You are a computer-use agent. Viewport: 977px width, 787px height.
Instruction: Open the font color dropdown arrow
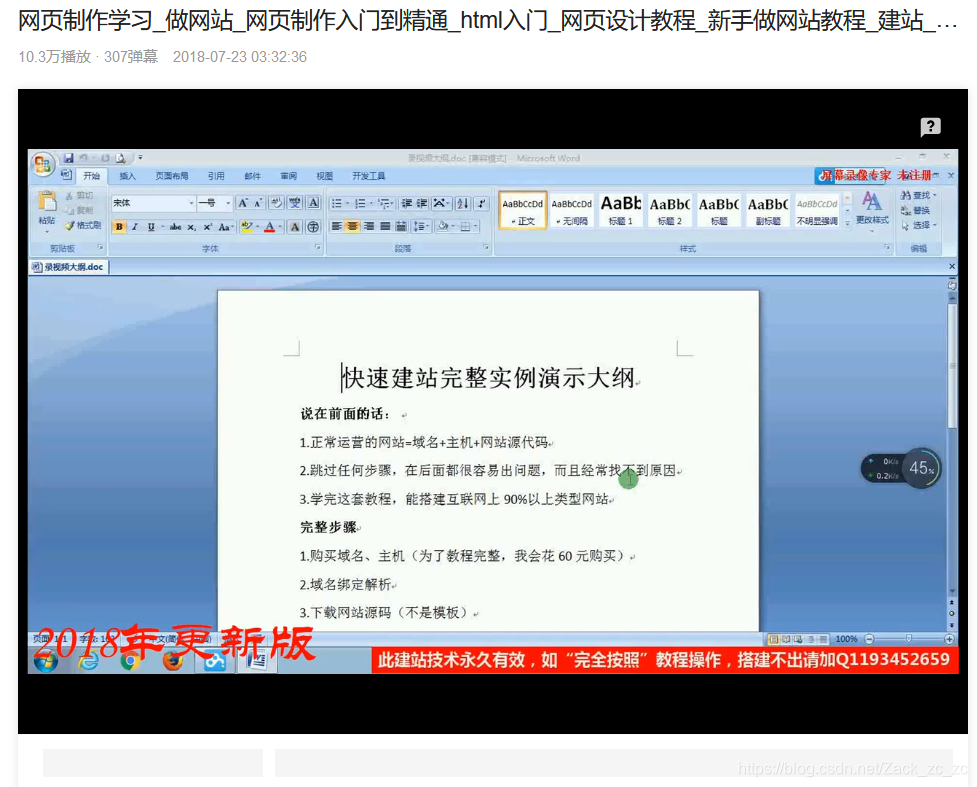pyautogui.click(x=279, y=227)
